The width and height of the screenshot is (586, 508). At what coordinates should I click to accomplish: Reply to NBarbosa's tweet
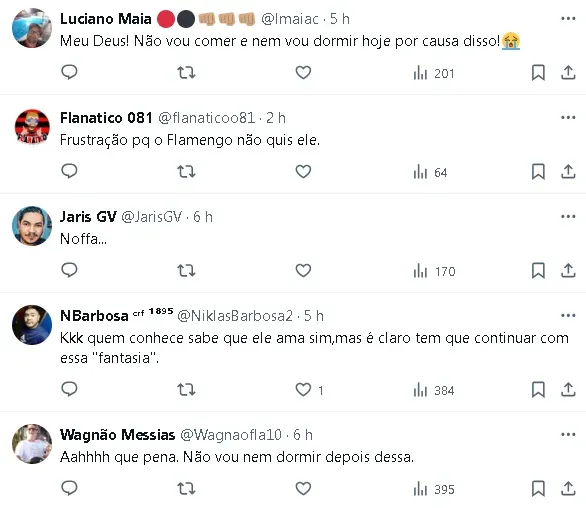point(69,389)
